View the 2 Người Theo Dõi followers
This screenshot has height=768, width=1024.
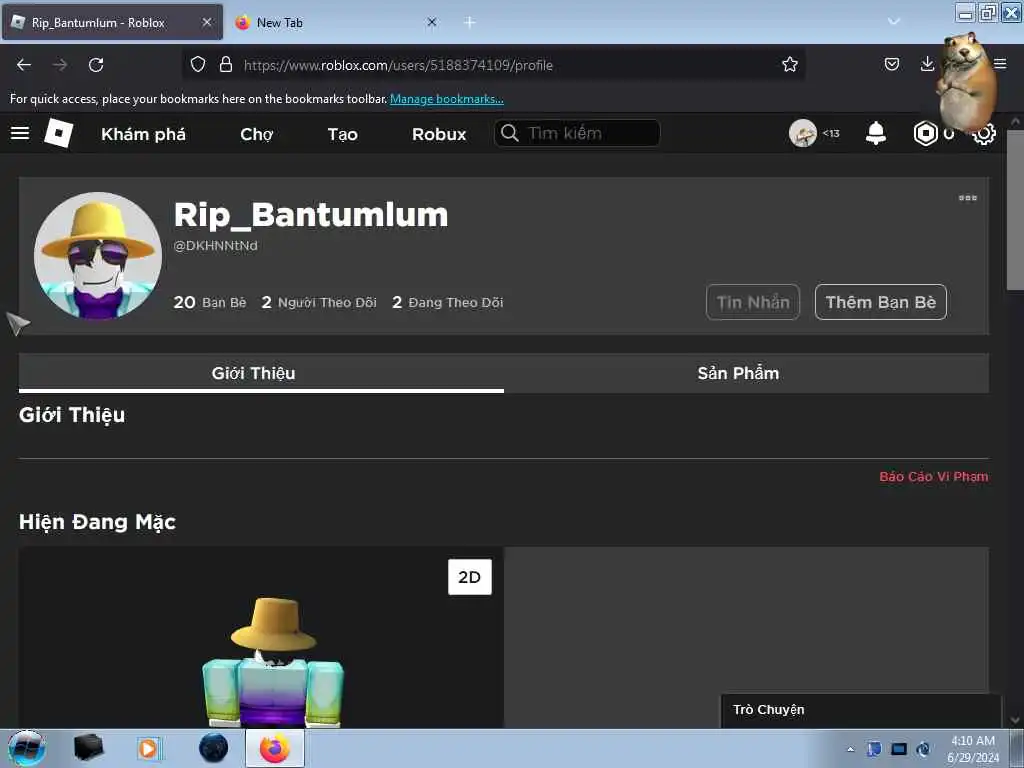pos(319,302)
